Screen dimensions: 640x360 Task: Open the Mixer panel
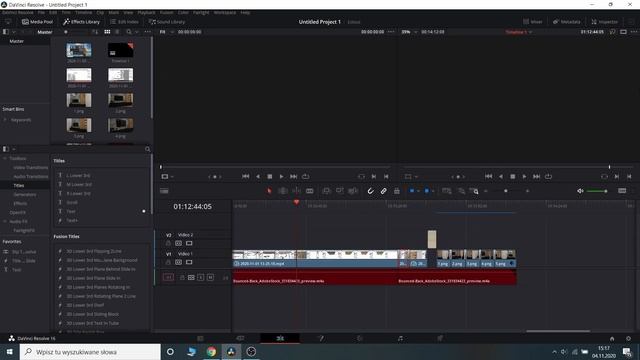[533, 22]
